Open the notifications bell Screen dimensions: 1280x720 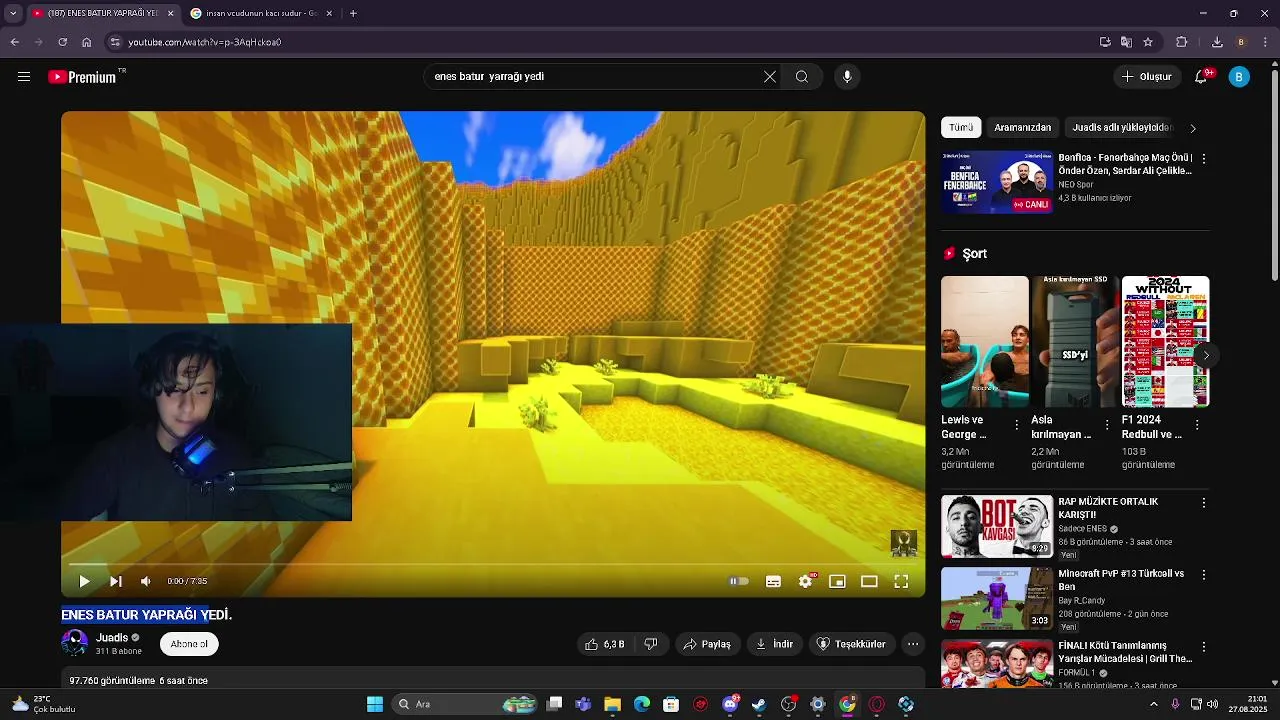coord(1201,77)
